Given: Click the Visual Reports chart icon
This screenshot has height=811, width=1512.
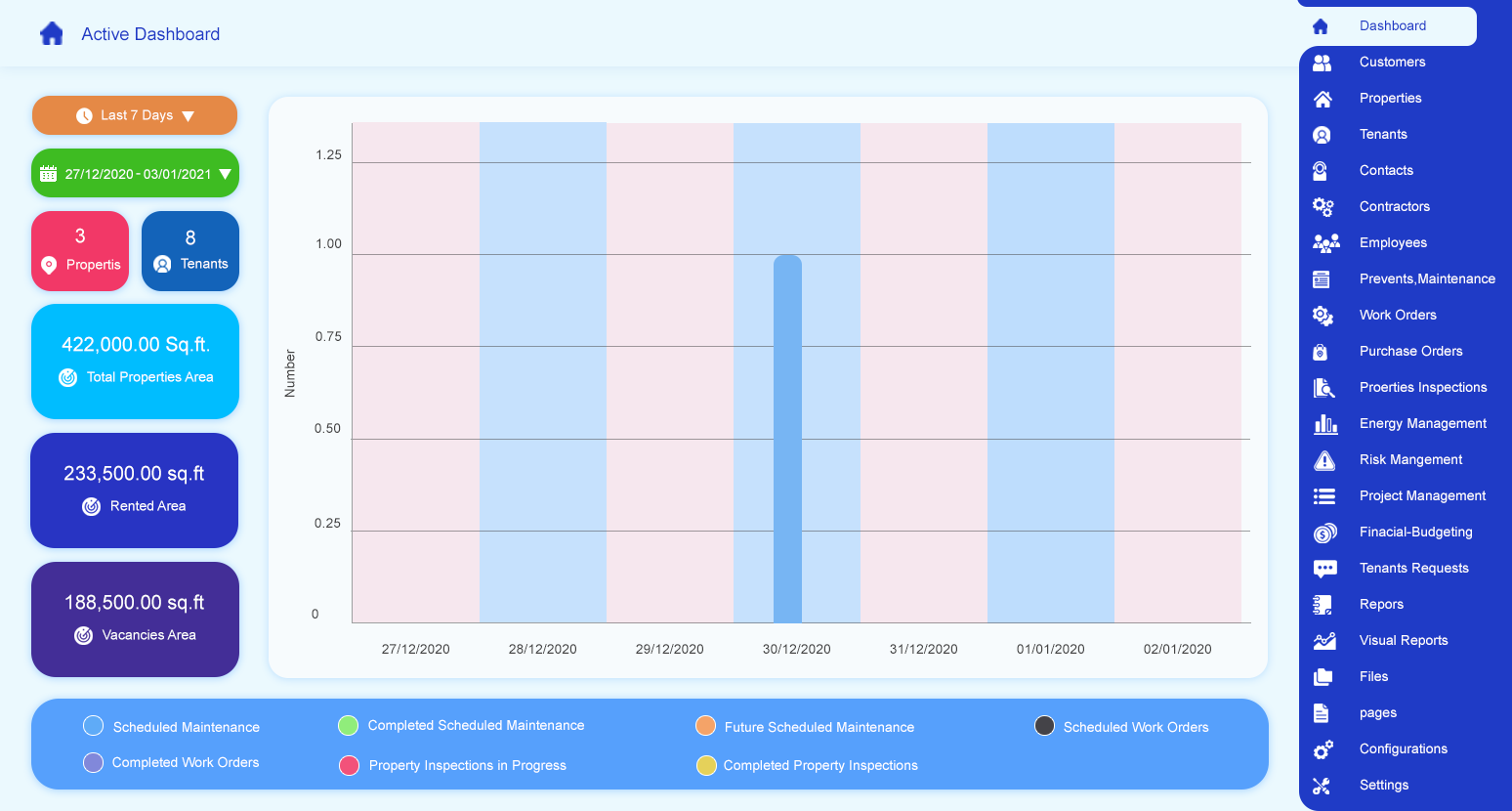Looking at the screenshot, I should [x=1324, y=641].
